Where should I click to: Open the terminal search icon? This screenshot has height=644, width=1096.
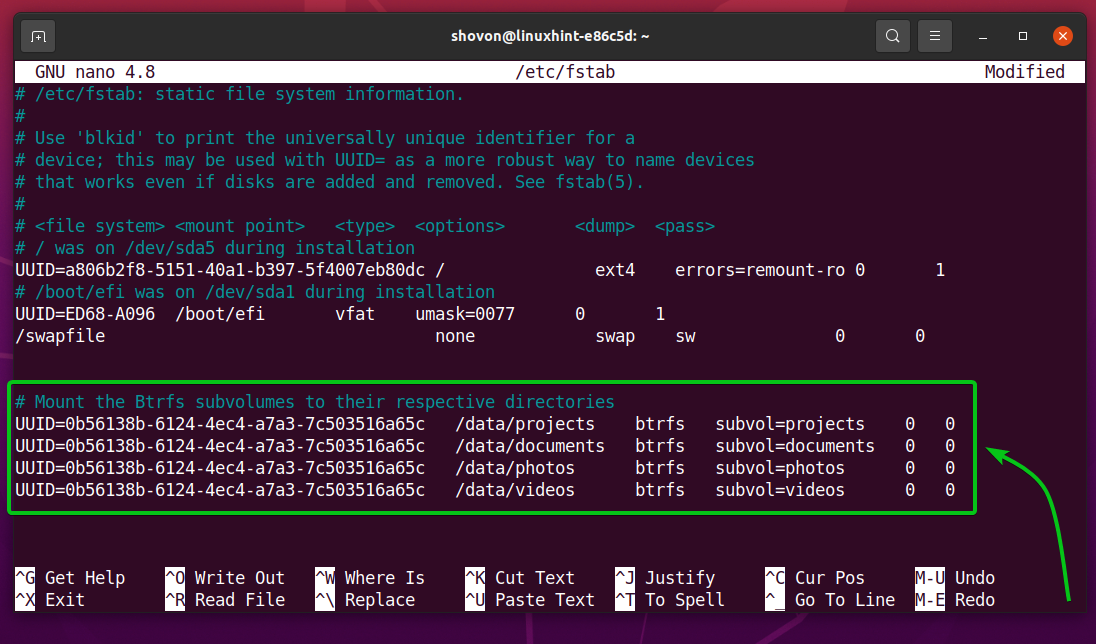click(x=891, y=37)
